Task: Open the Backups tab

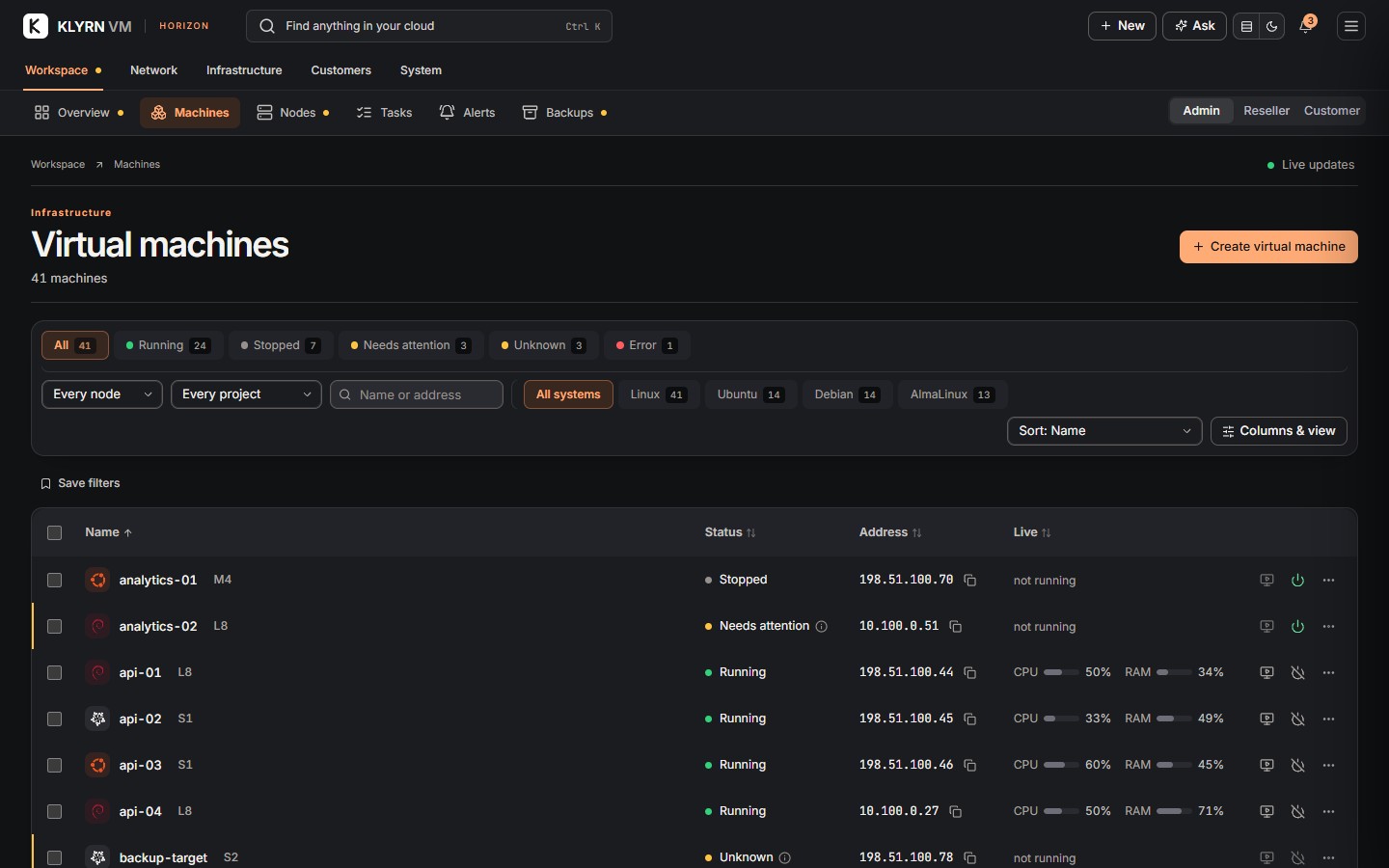Action: (x=564, y=113)
